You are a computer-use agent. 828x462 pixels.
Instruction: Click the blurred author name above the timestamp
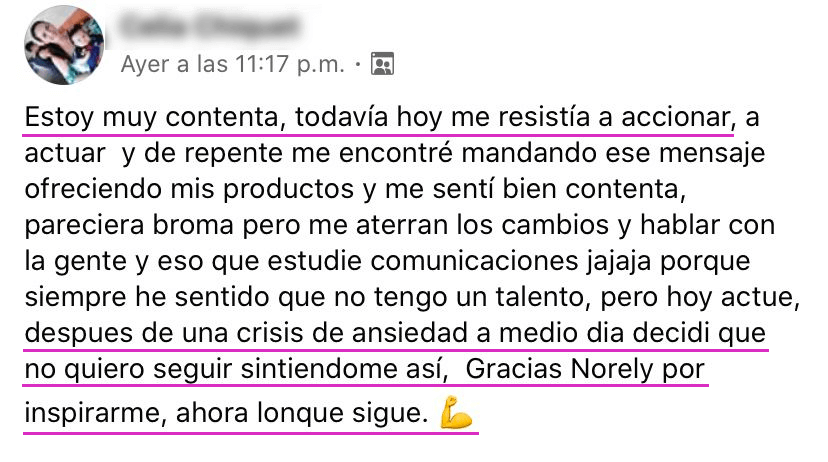click(209, 26)
